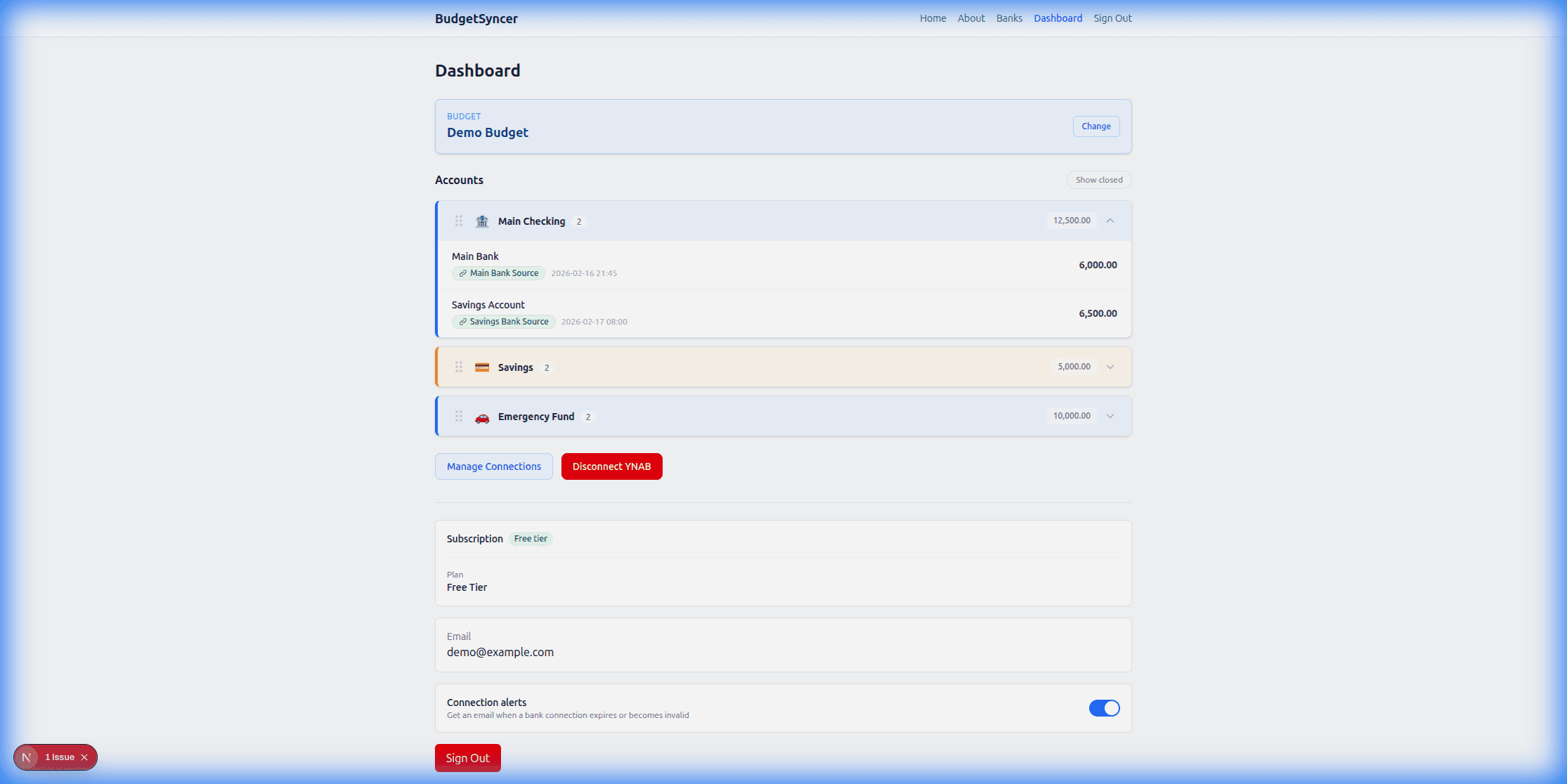
Task: Click the red car icon on Emergency Fund
Action: (482, 417)
